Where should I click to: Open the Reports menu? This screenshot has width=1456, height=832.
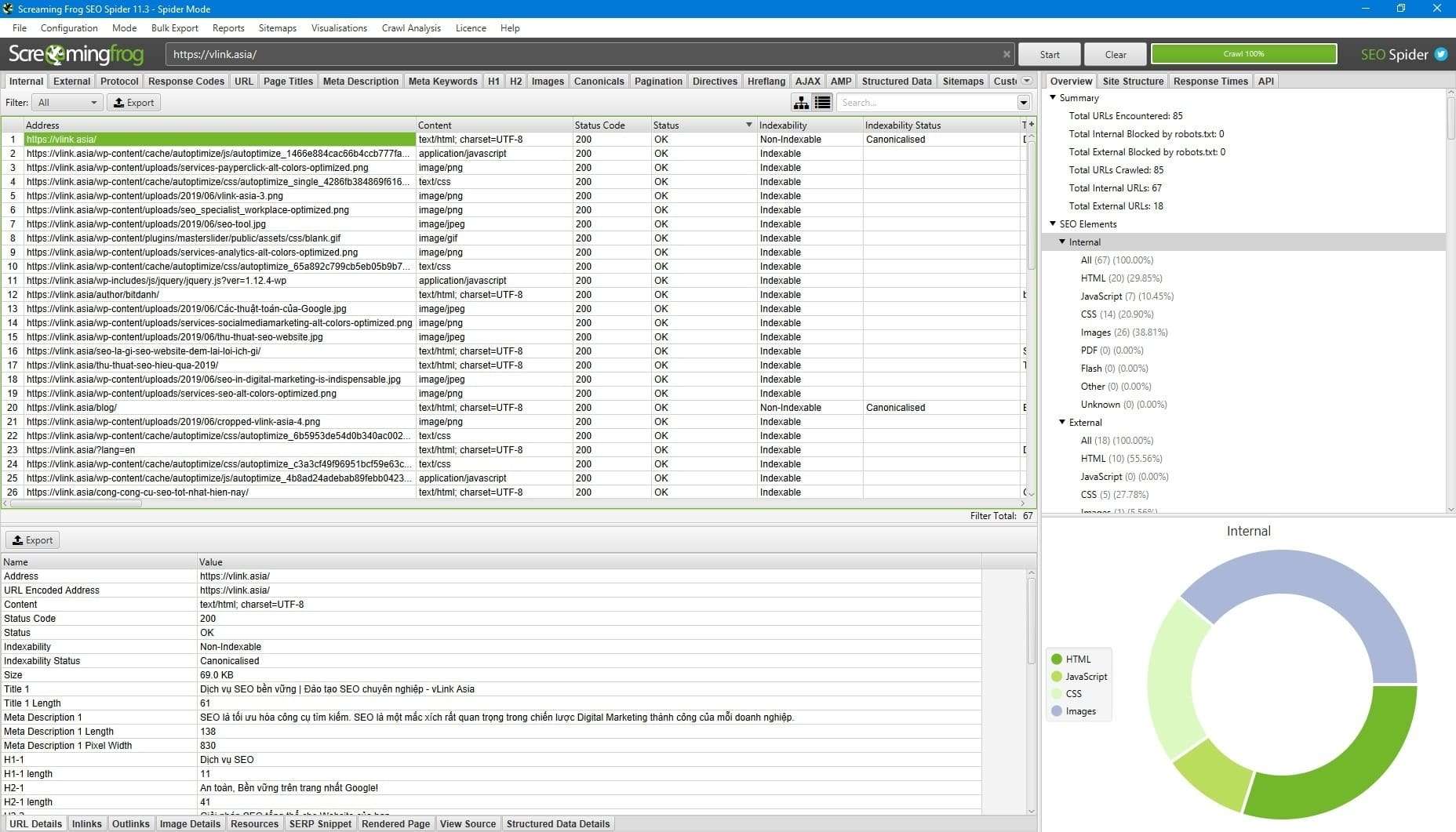(x=228, y=28)
